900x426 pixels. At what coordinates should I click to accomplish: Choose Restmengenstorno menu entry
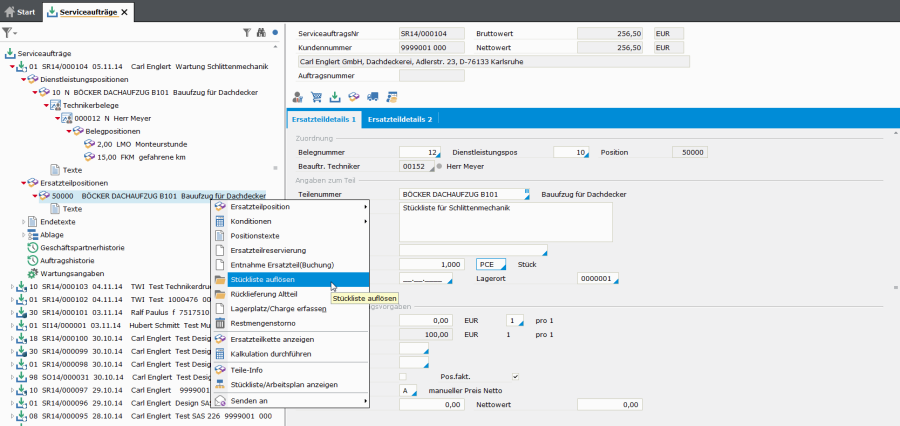(290, 323)
